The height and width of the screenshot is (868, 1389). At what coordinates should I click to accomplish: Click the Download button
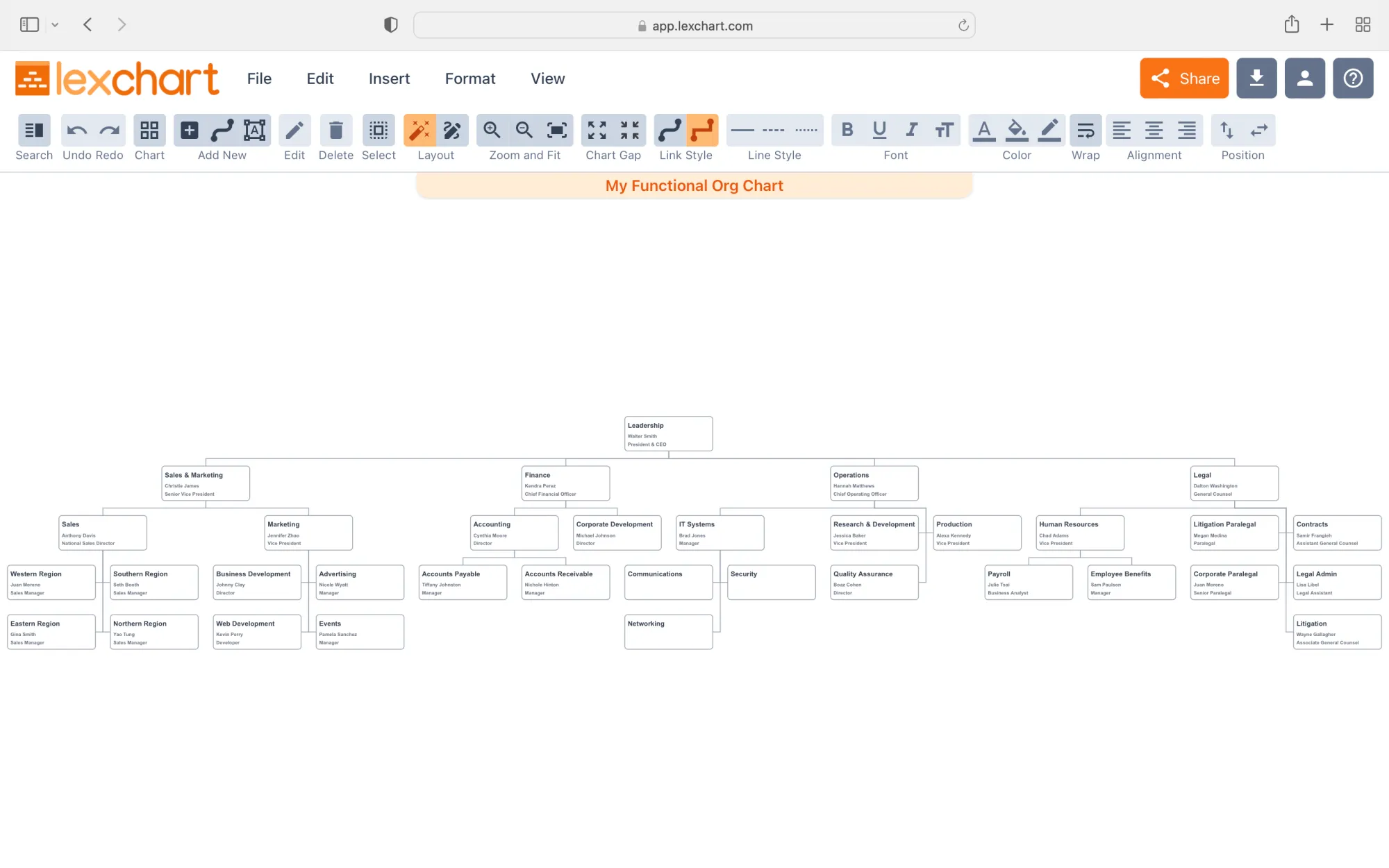(1256, 78)
